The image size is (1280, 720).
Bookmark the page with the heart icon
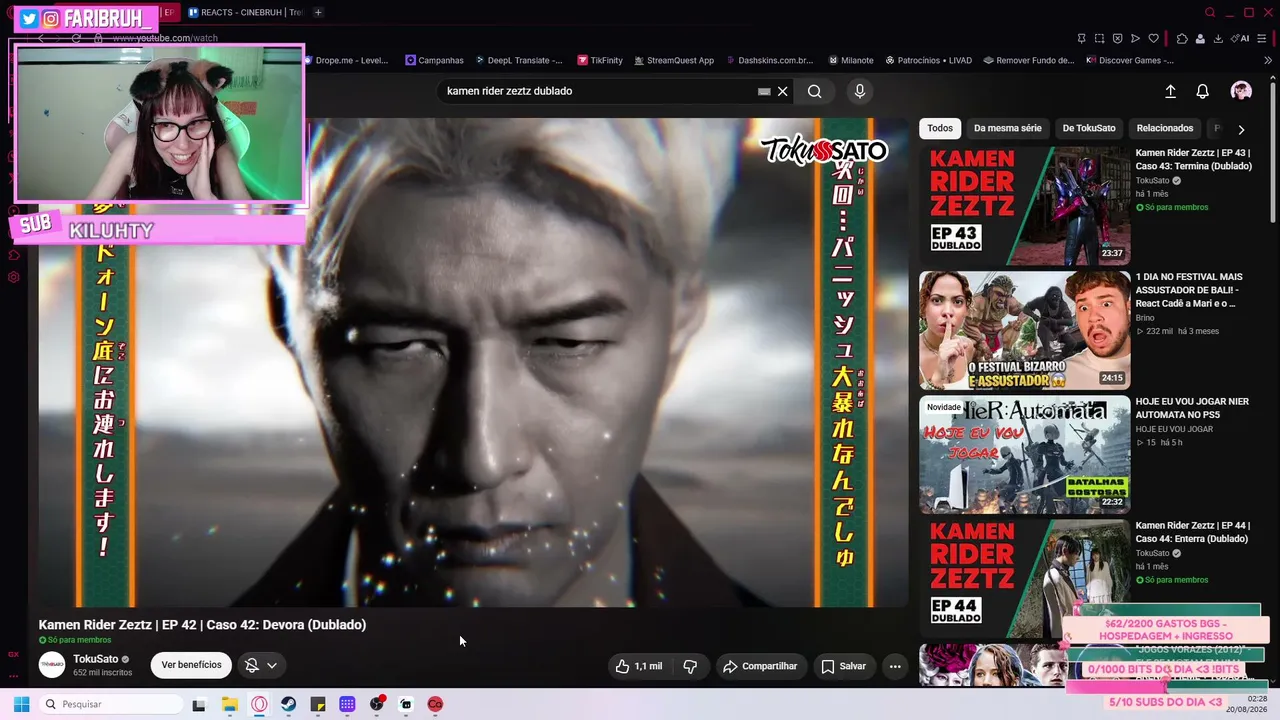(x=1153, y=38)
